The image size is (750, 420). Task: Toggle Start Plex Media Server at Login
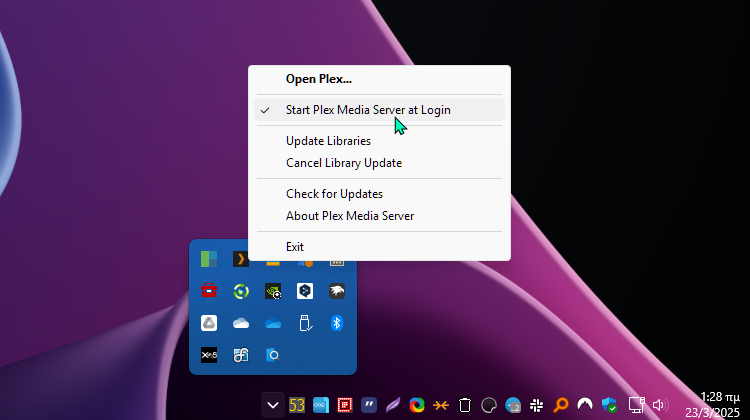[379, 110]
